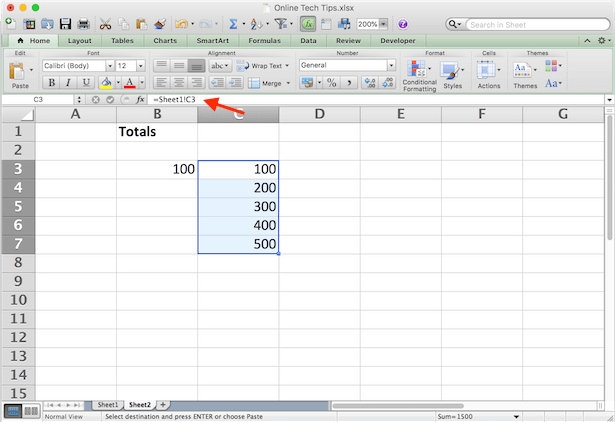
Task: Click the Save icon in the toolbar
Action: pos(65,23)
